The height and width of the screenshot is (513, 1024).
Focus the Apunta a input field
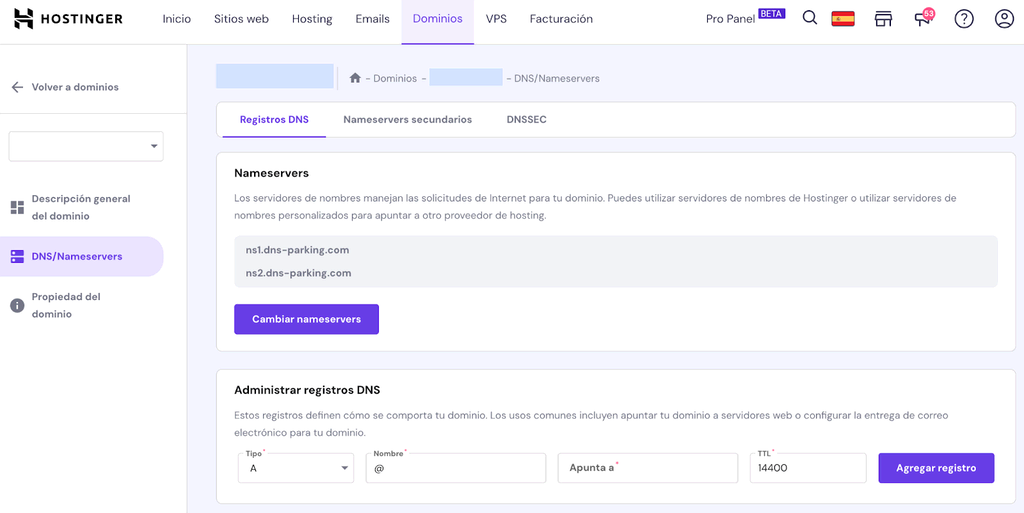tap(647, 468)
